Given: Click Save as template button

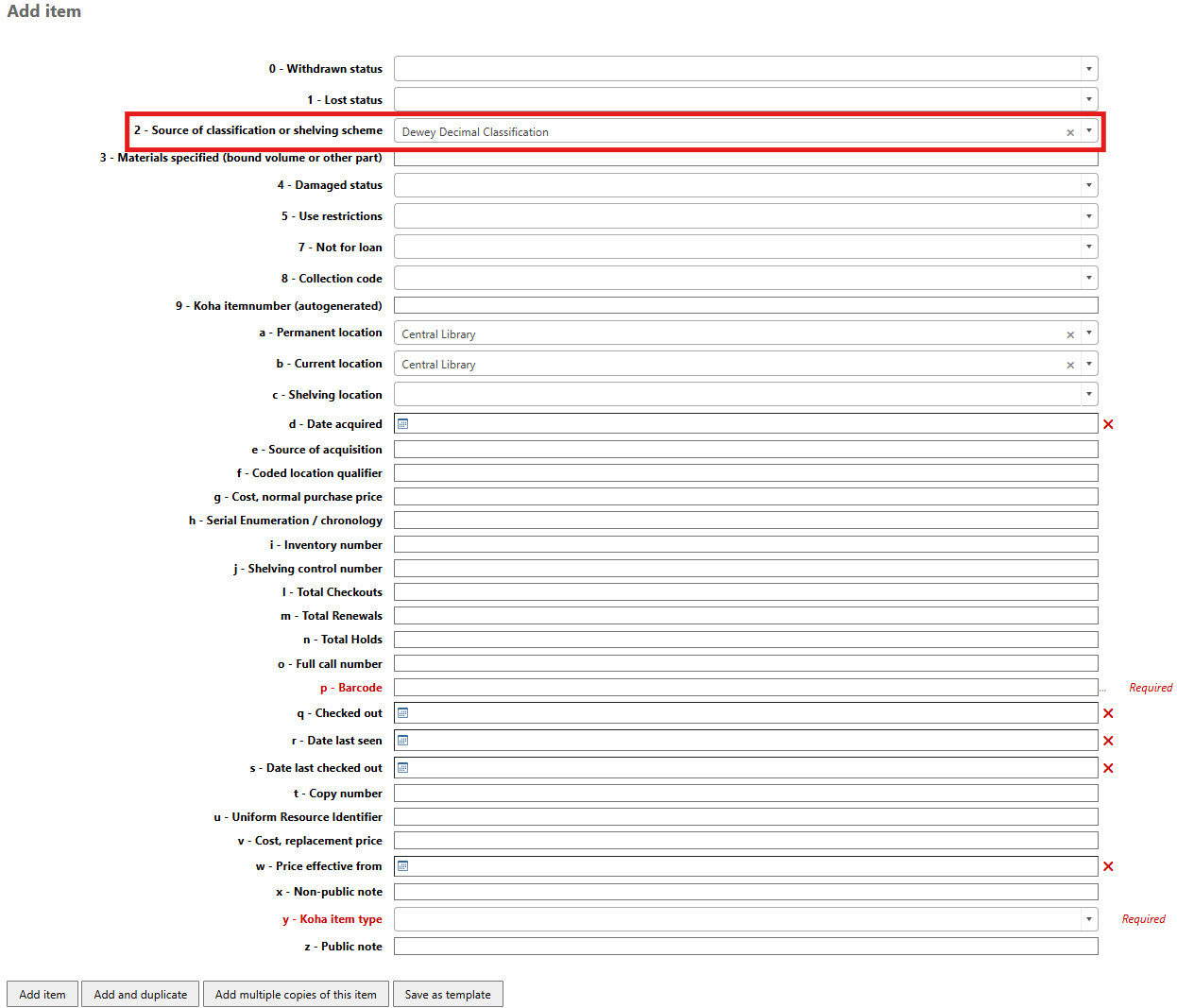Looking at the screenshot, I should point(448,994).
